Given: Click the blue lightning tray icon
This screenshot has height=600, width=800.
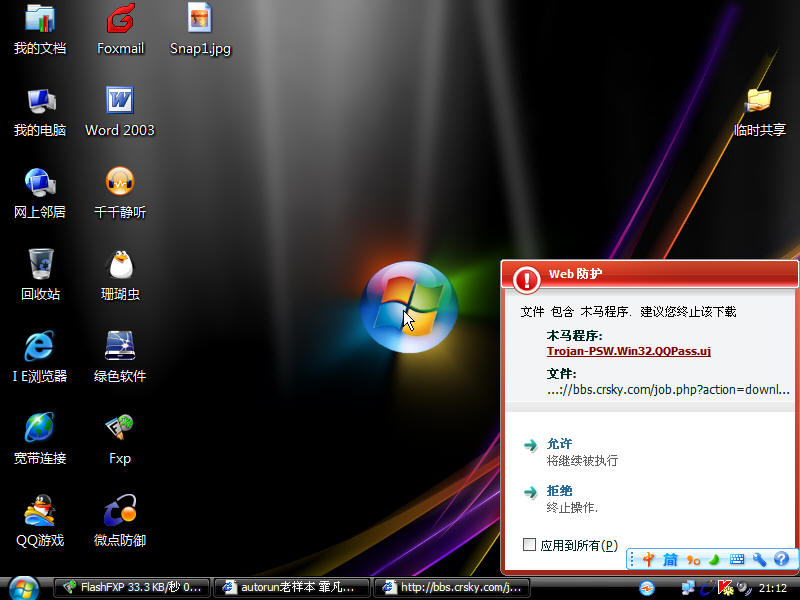Looking at the screenshot, I should coord(647,588).
